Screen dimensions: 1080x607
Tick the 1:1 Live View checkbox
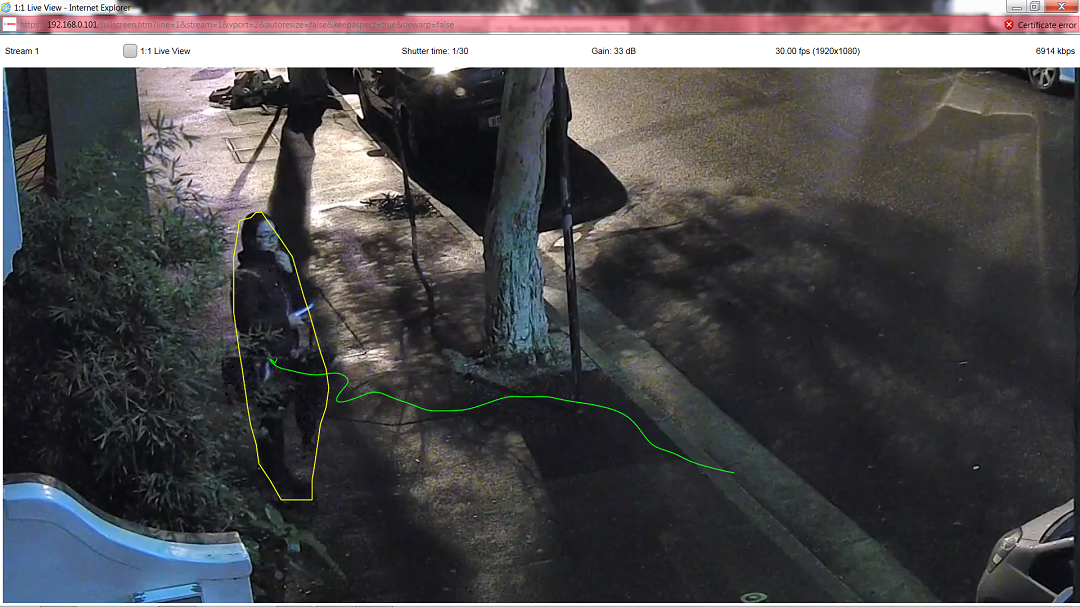(130, 51)
